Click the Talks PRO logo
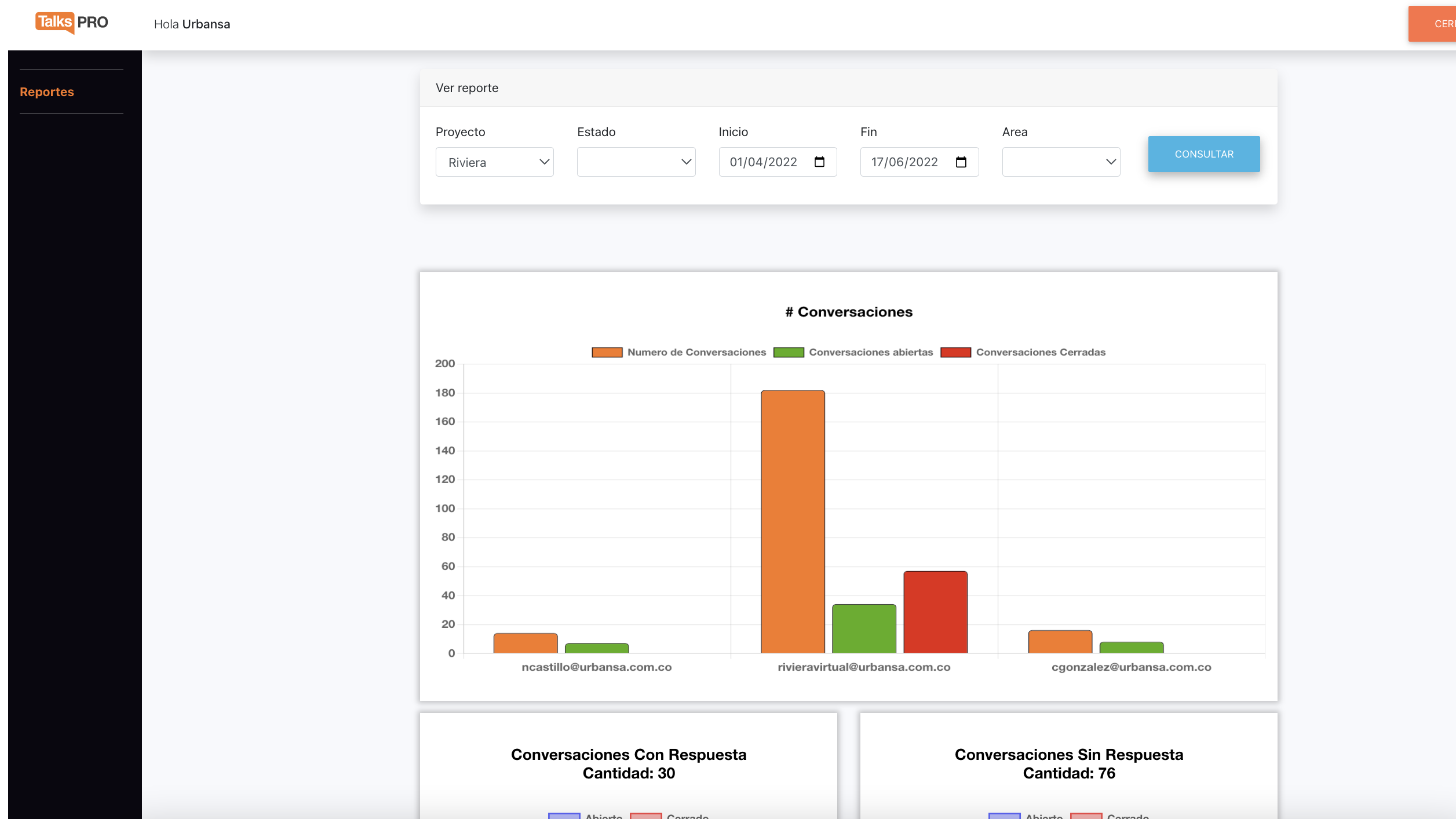 (72, 23)
